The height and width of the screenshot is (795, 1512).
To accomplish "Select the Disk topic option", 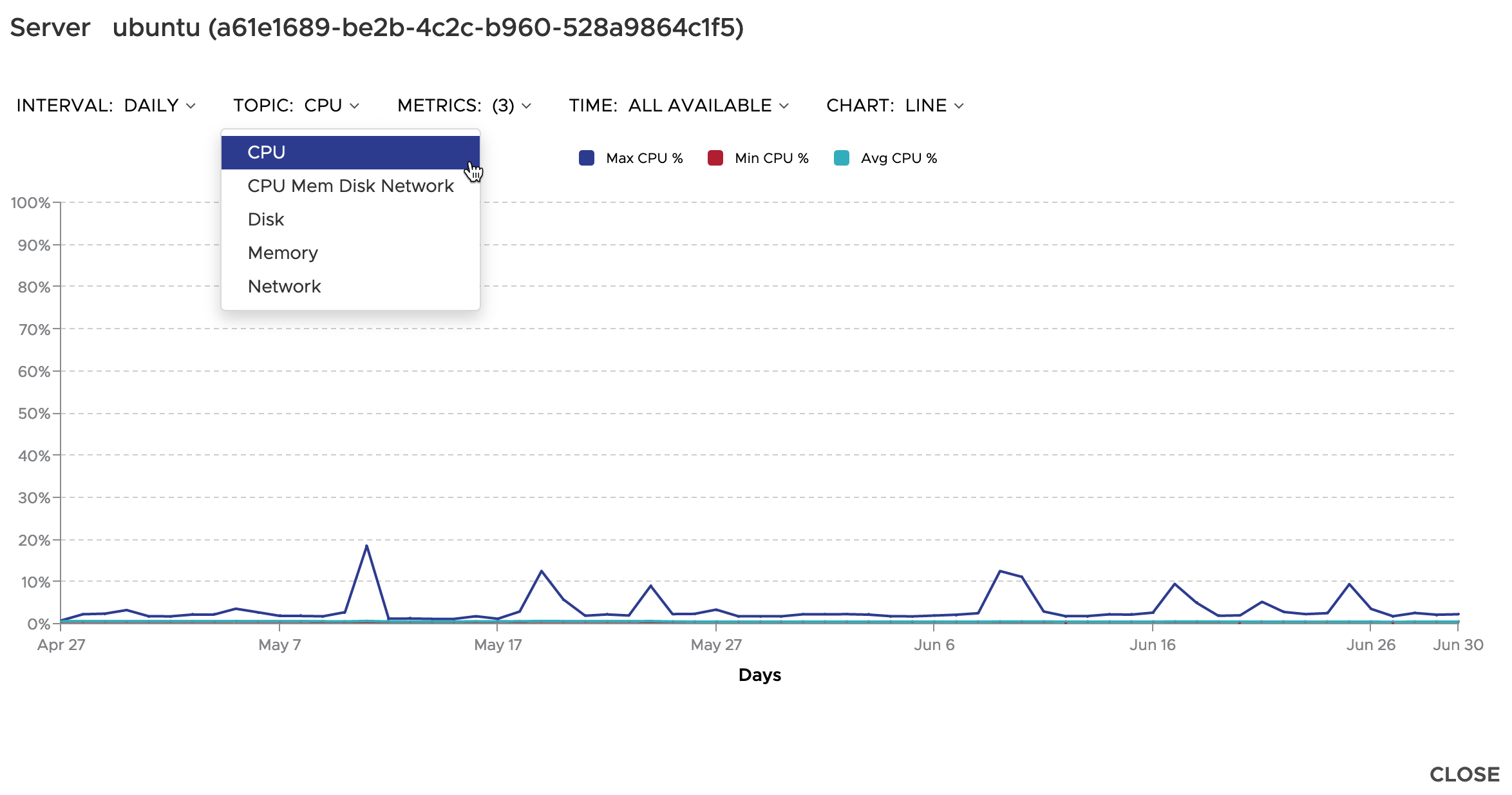I will click(x=350, y=219).
